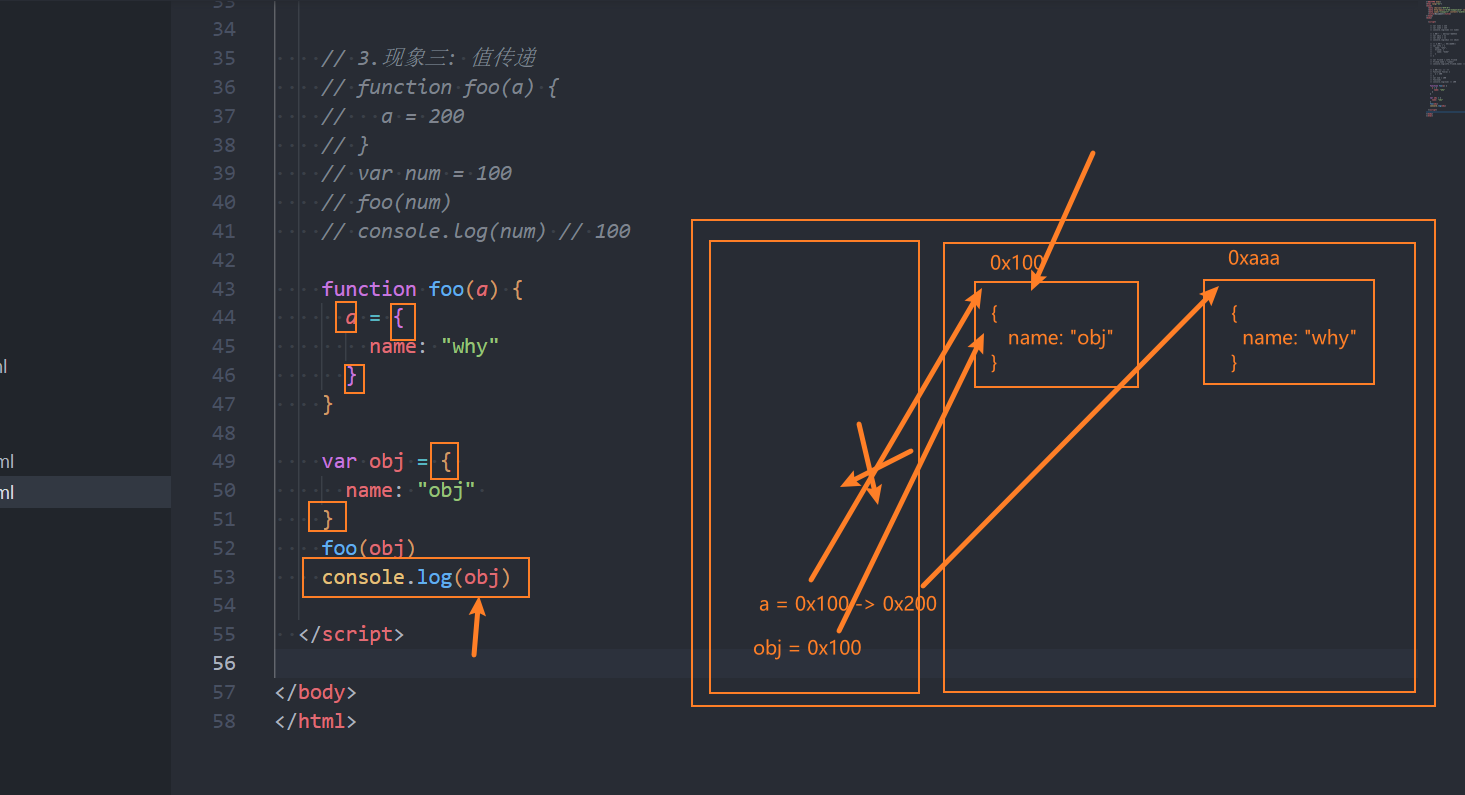Click the commented line "foo(num)"
Image resolution: width=1465 pixels, height=795 pixels.
point(387,202)
